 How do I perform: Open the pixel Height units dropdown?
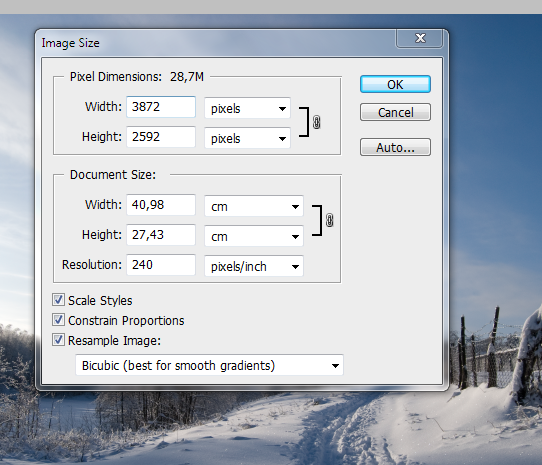[247, 138]
